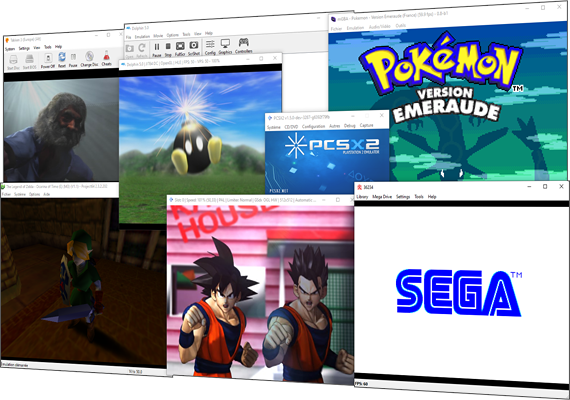Open the Dolphin Config icon
The height and width of the screenshot is (400, 570).
tap(210, 44)
